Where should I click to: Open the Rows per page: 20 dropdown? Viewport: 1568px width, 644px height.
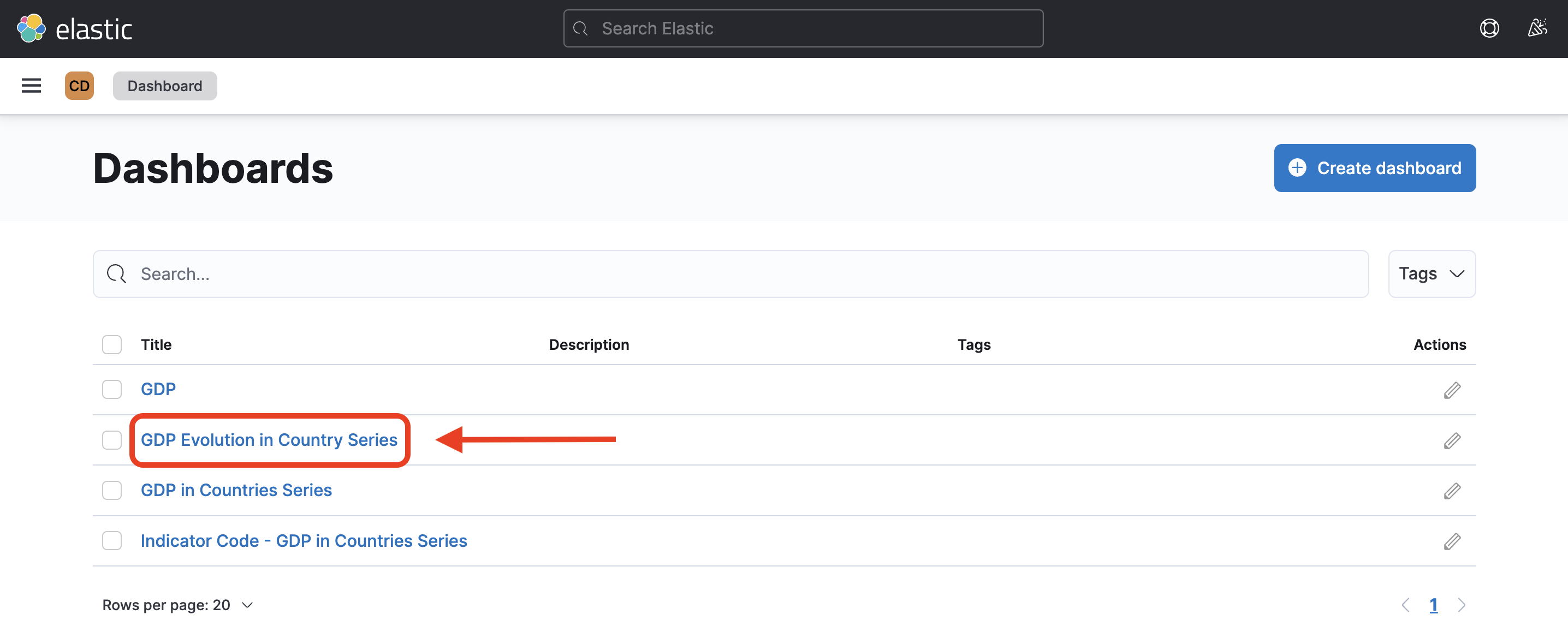click(177, 605)
